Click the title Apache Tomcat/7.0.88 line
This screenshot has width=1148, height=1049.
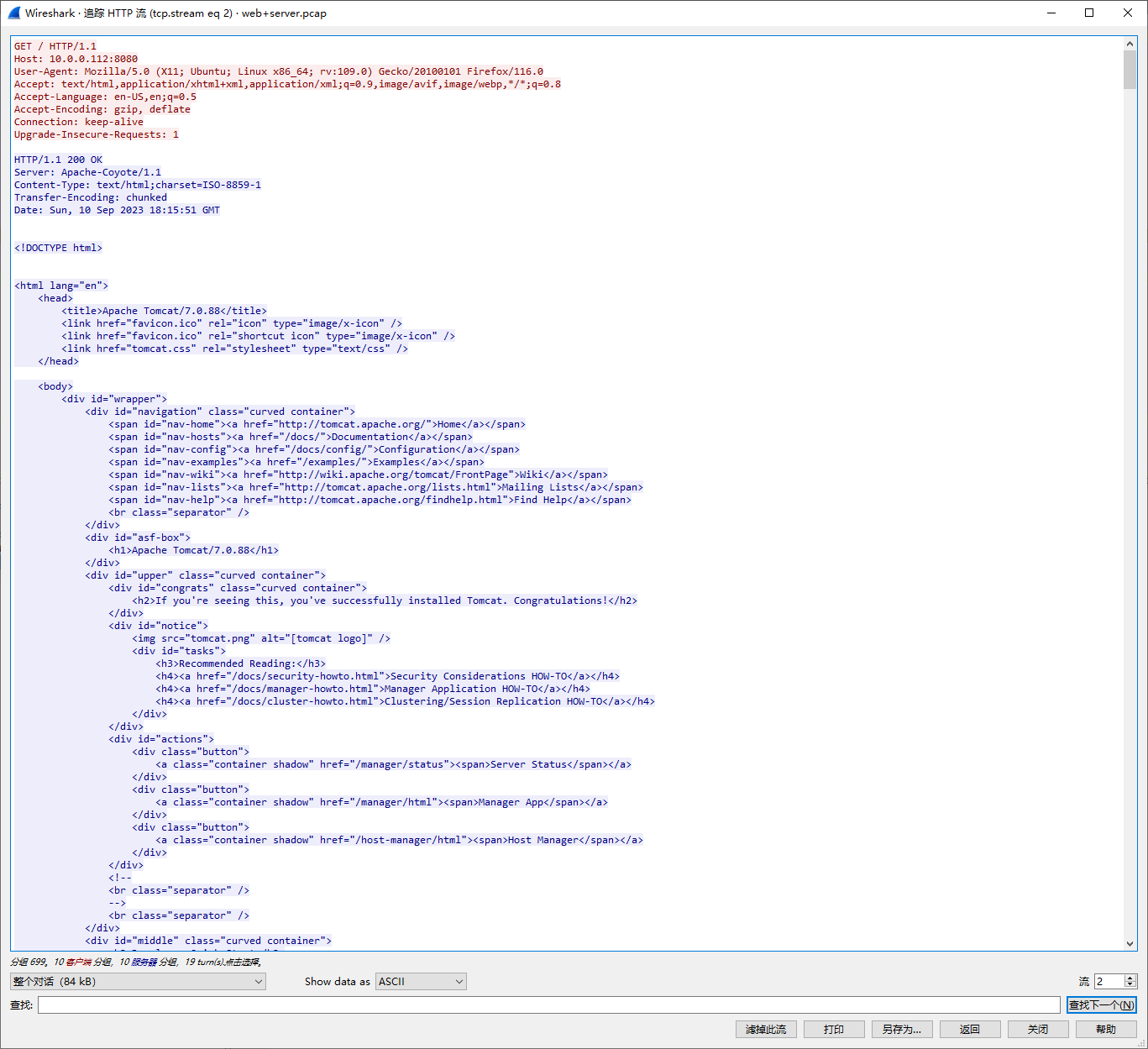(164, 311)
